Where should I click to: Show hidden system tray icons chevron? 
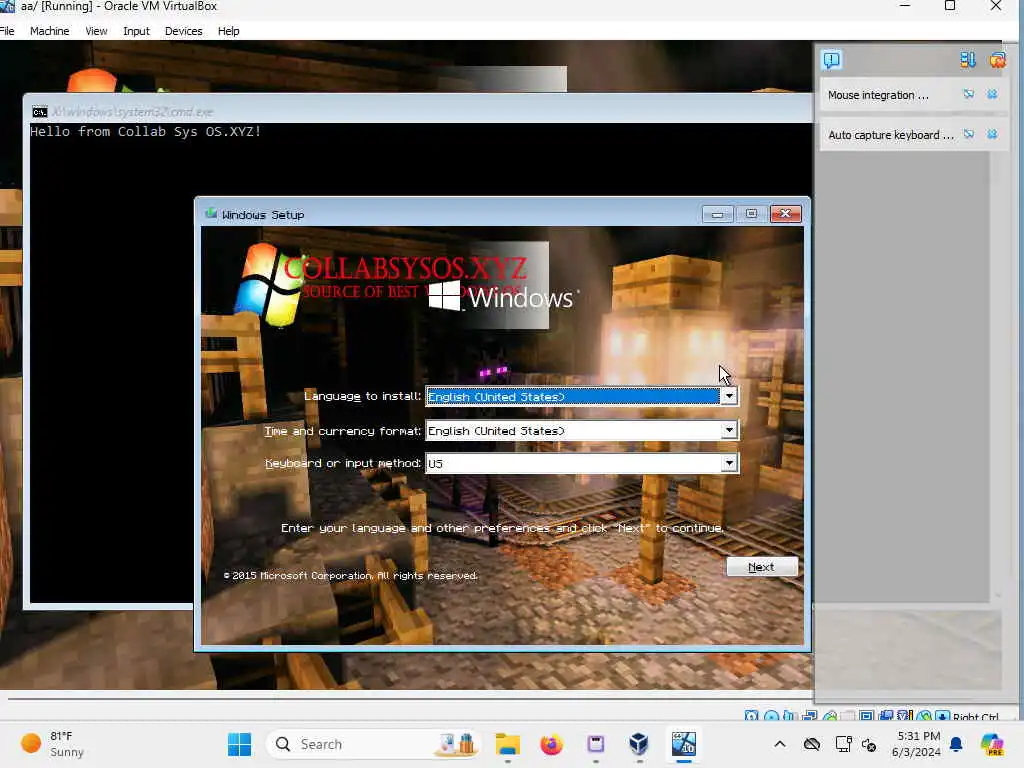coord(780,744)
